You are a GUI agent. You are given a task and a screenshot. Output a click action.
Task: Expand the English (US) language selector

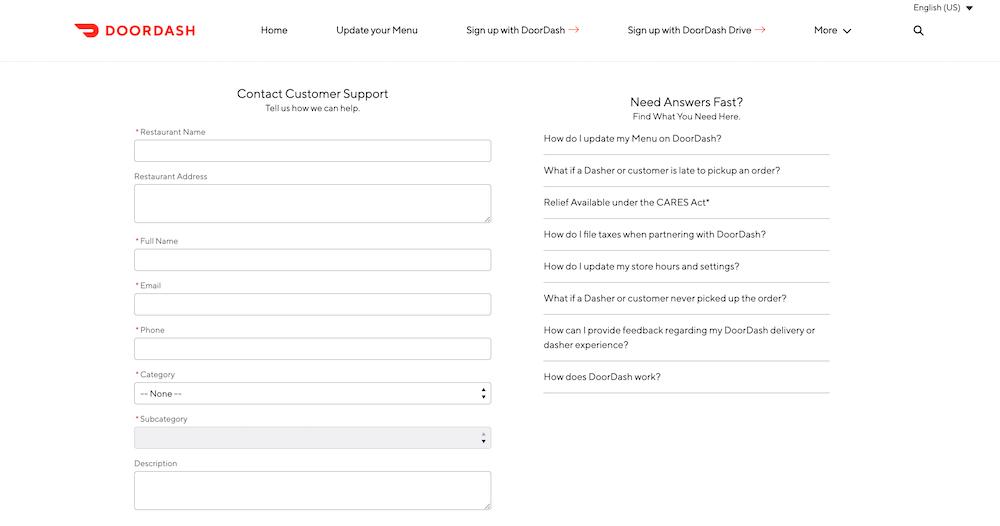click(943, 8)
